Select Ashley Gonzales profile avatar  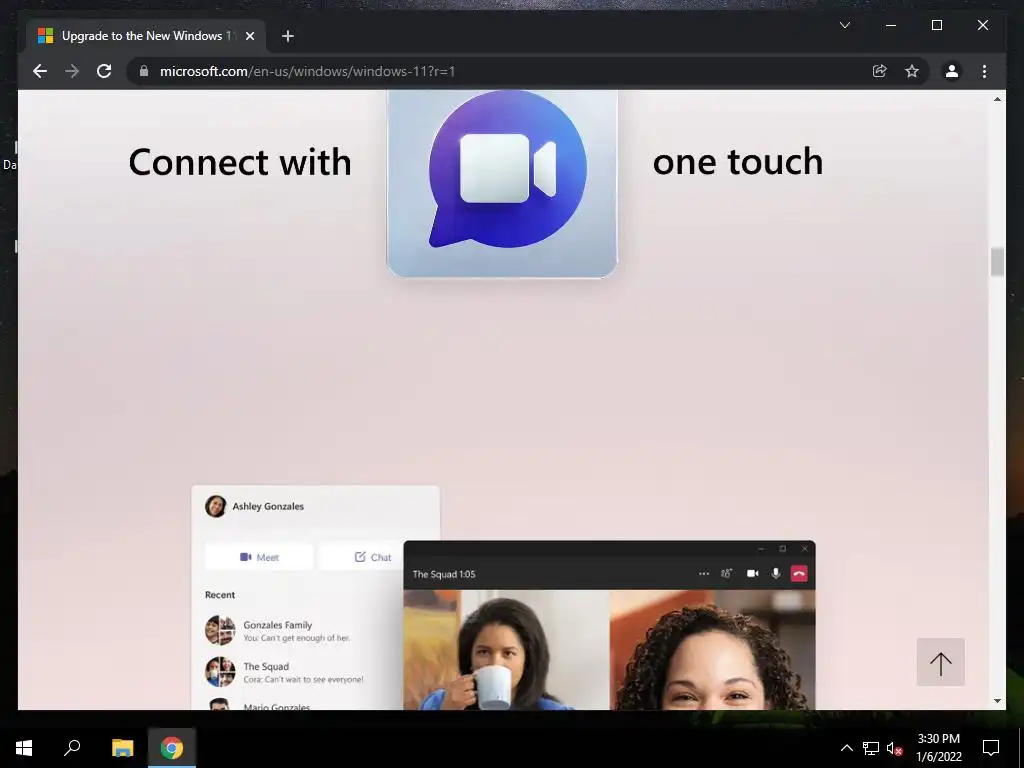point(216,506)
